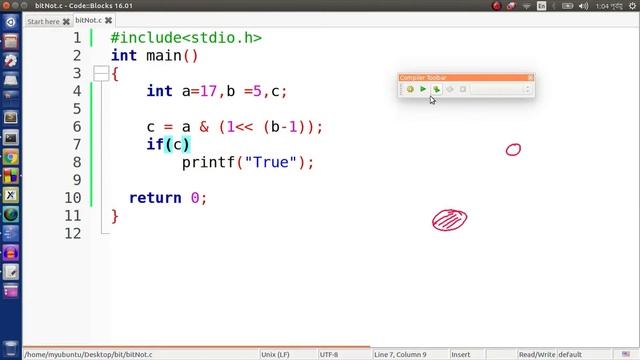
Task: Click on 'int main()' code text
Action: point(154,56)
